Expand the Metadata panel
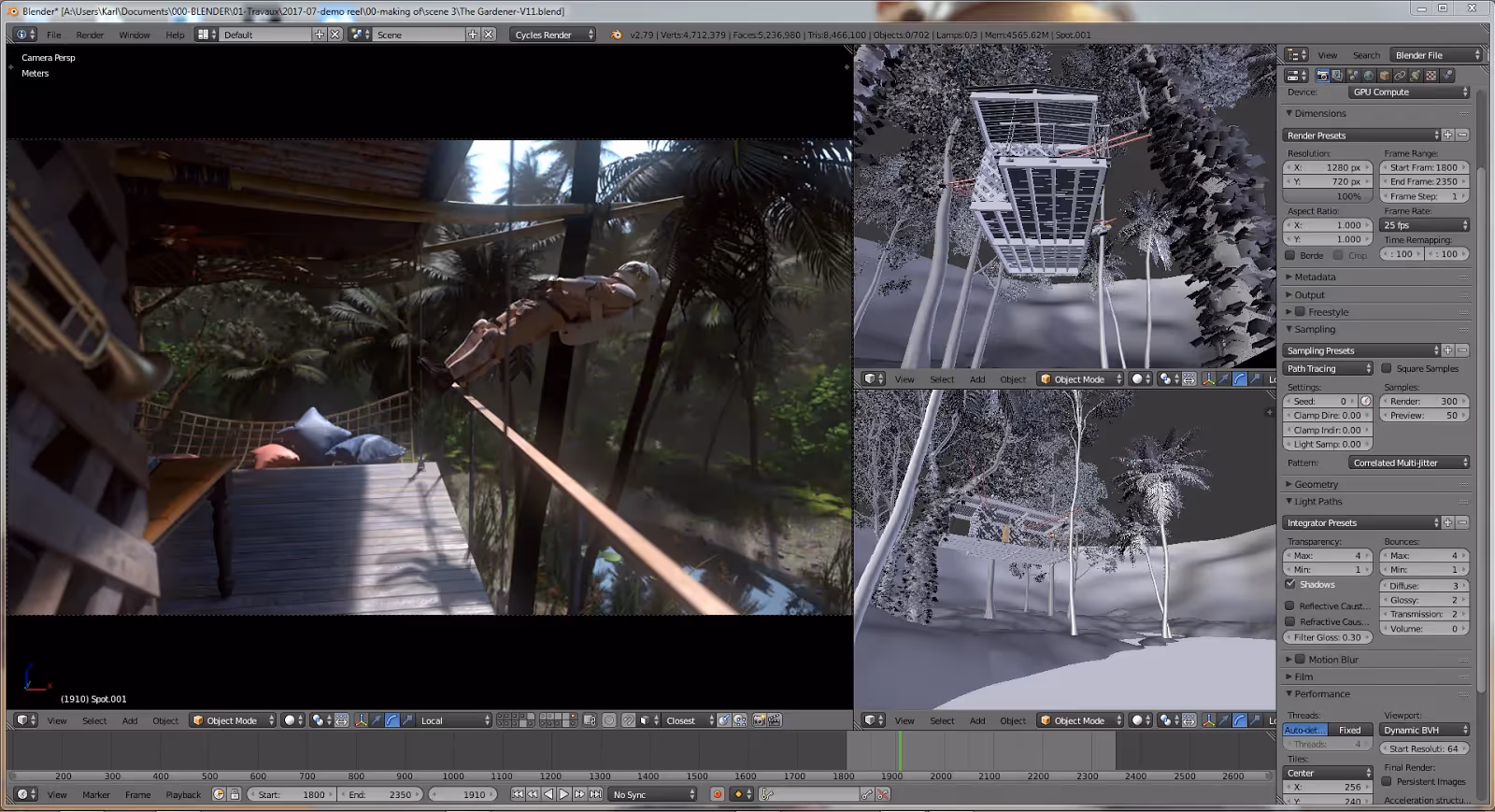 point(1315,277)
